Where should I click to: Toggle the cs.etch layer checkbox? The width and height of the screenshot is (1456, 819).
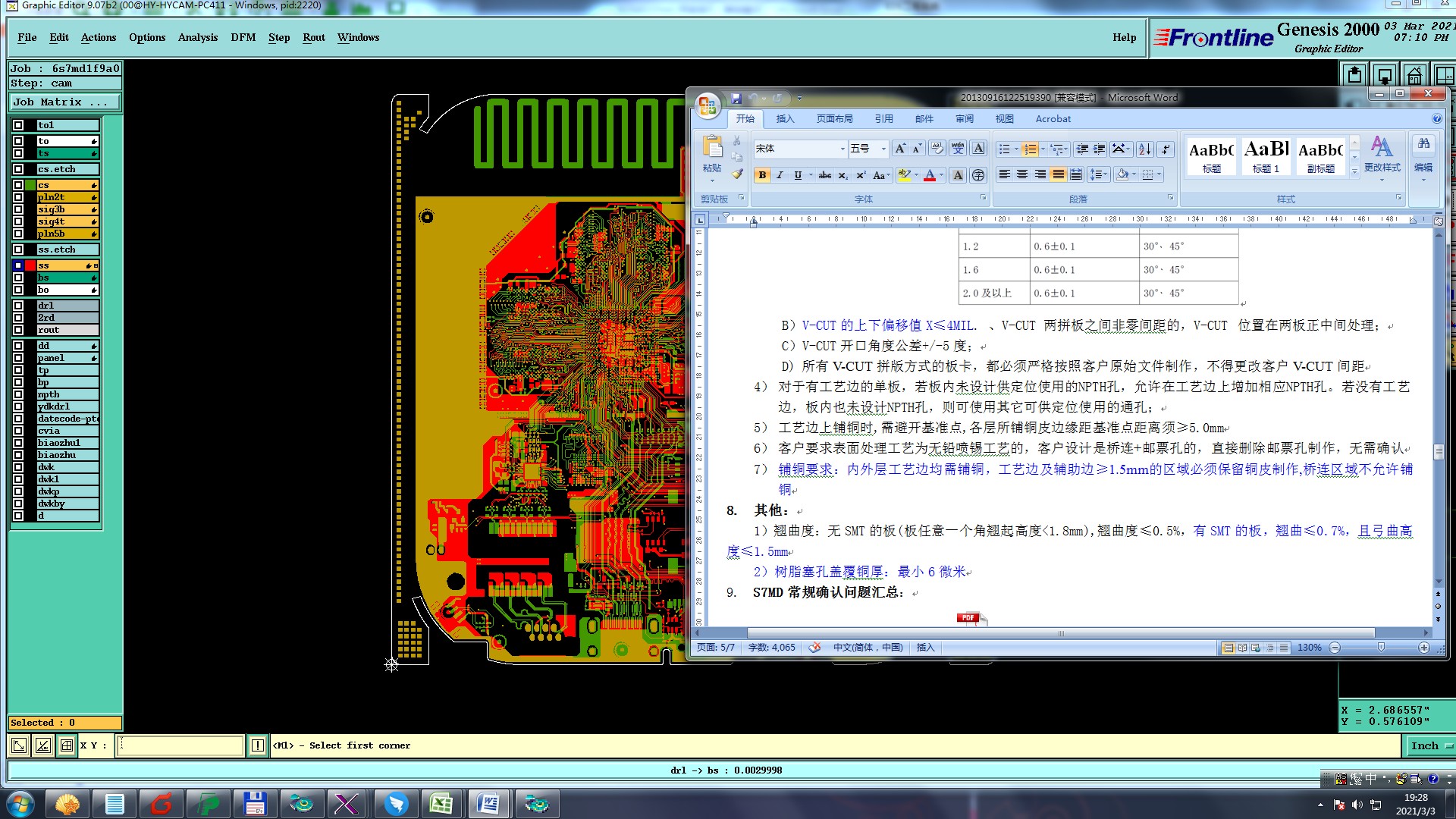pos(18,169)
